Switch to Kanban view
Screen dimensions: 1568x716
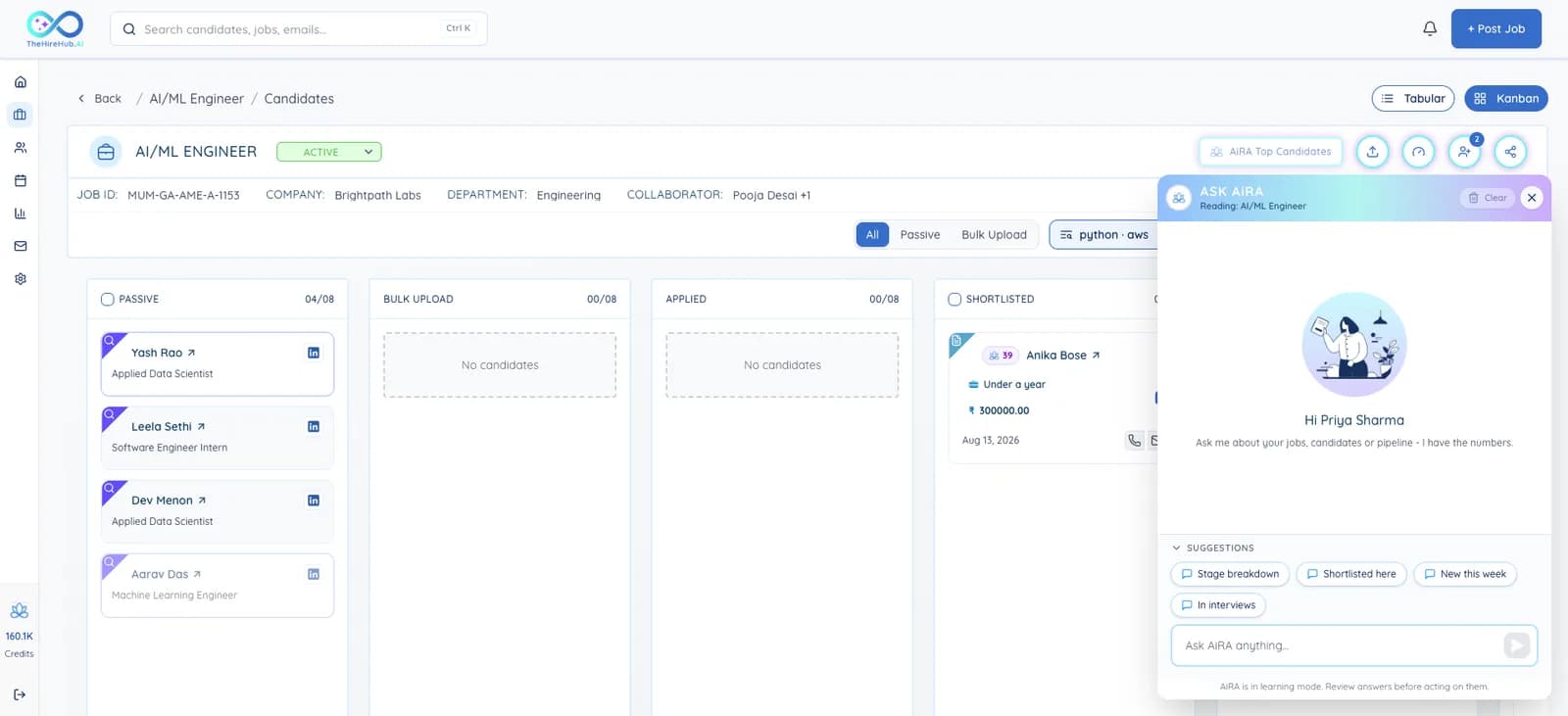1506,99
